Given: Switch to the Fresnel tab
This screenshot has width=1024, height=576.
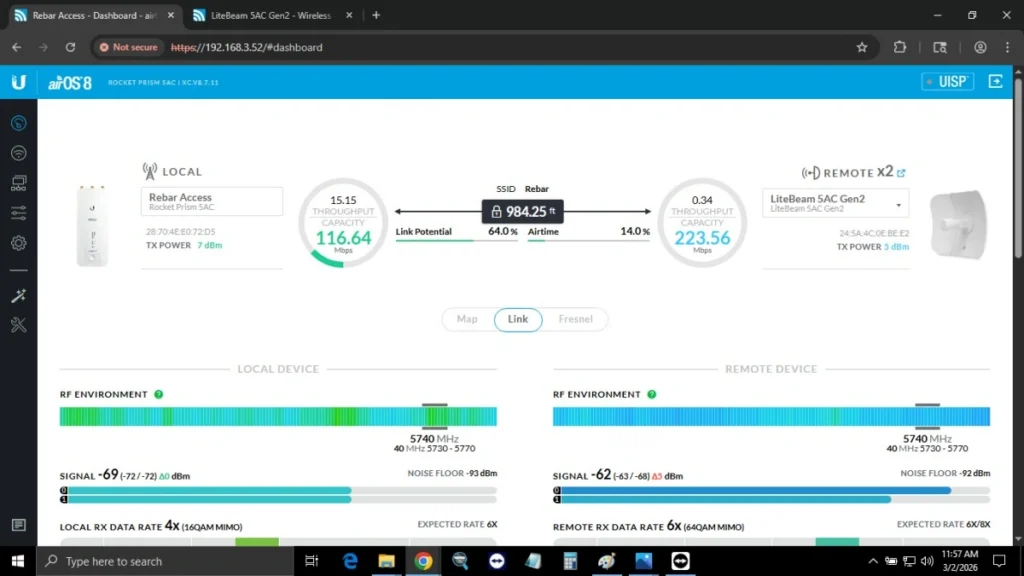Looking at the screenshot, I should coord(575,319).
